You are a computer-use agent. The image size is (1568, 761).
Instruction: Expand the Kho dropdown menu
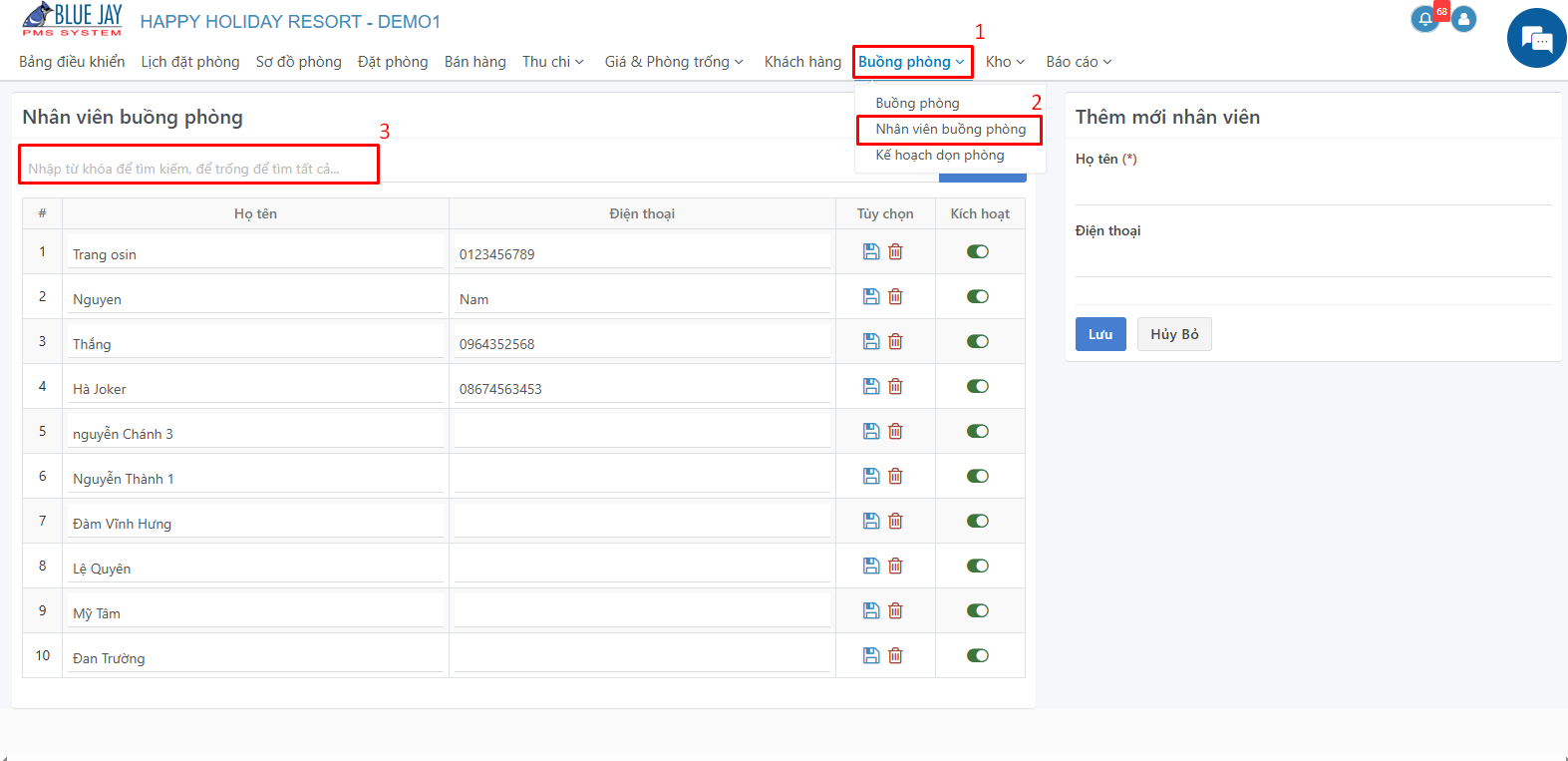(x=1005, y=62)
